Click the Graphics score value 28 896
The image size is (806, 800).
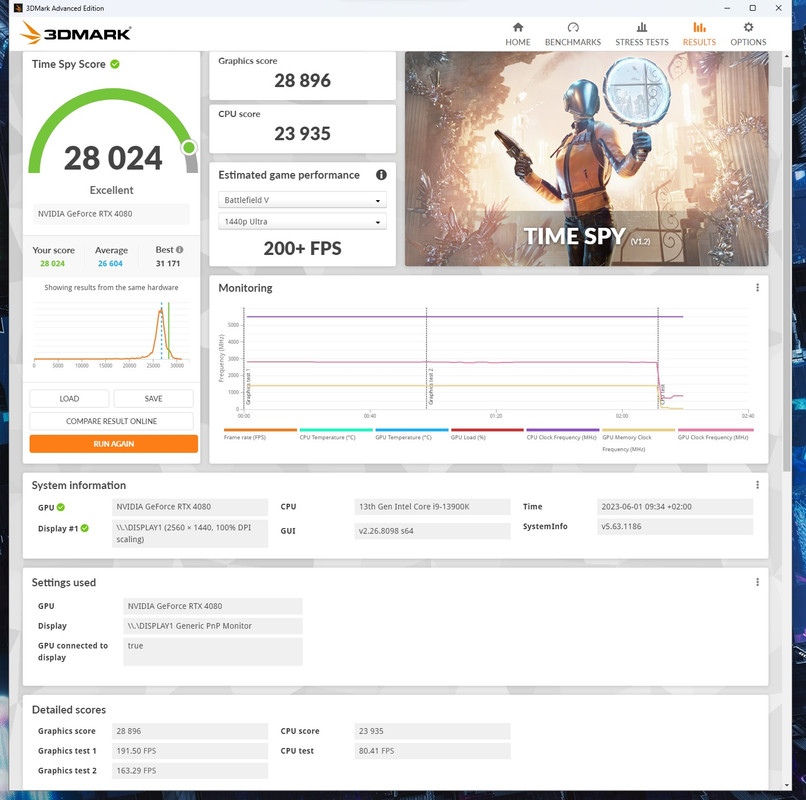(302, 81)
